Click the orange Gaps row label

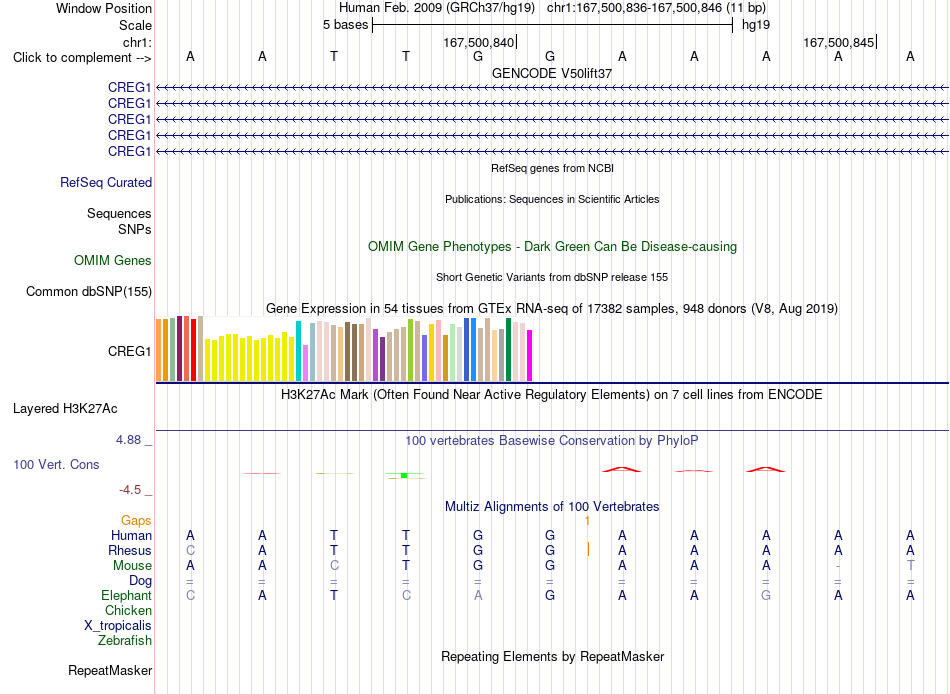[136, 521]
